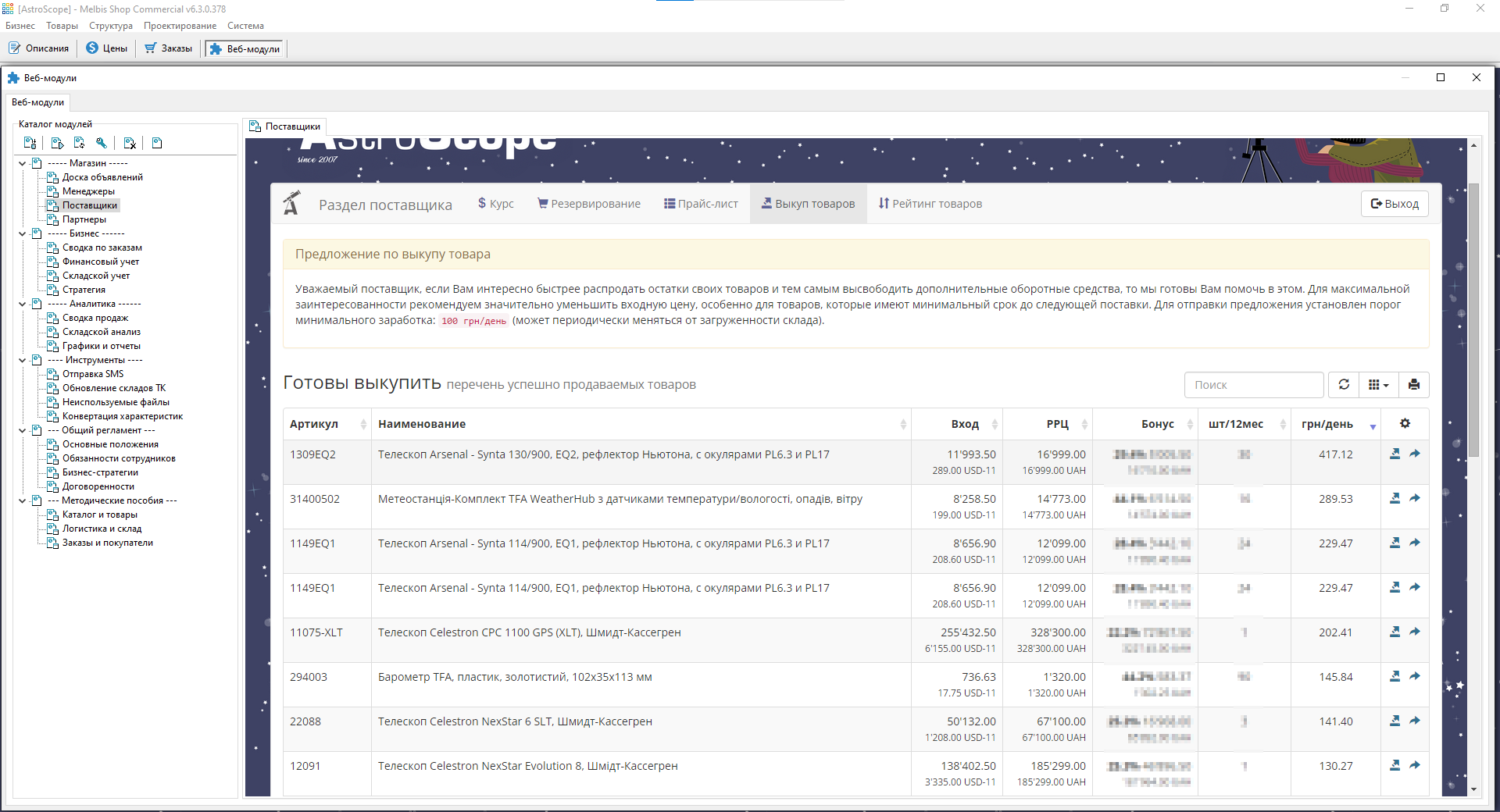Screen dimensions: 1500x812
Task: Click the refresh module icon in catalog toolbar
Action: (79, 143)
